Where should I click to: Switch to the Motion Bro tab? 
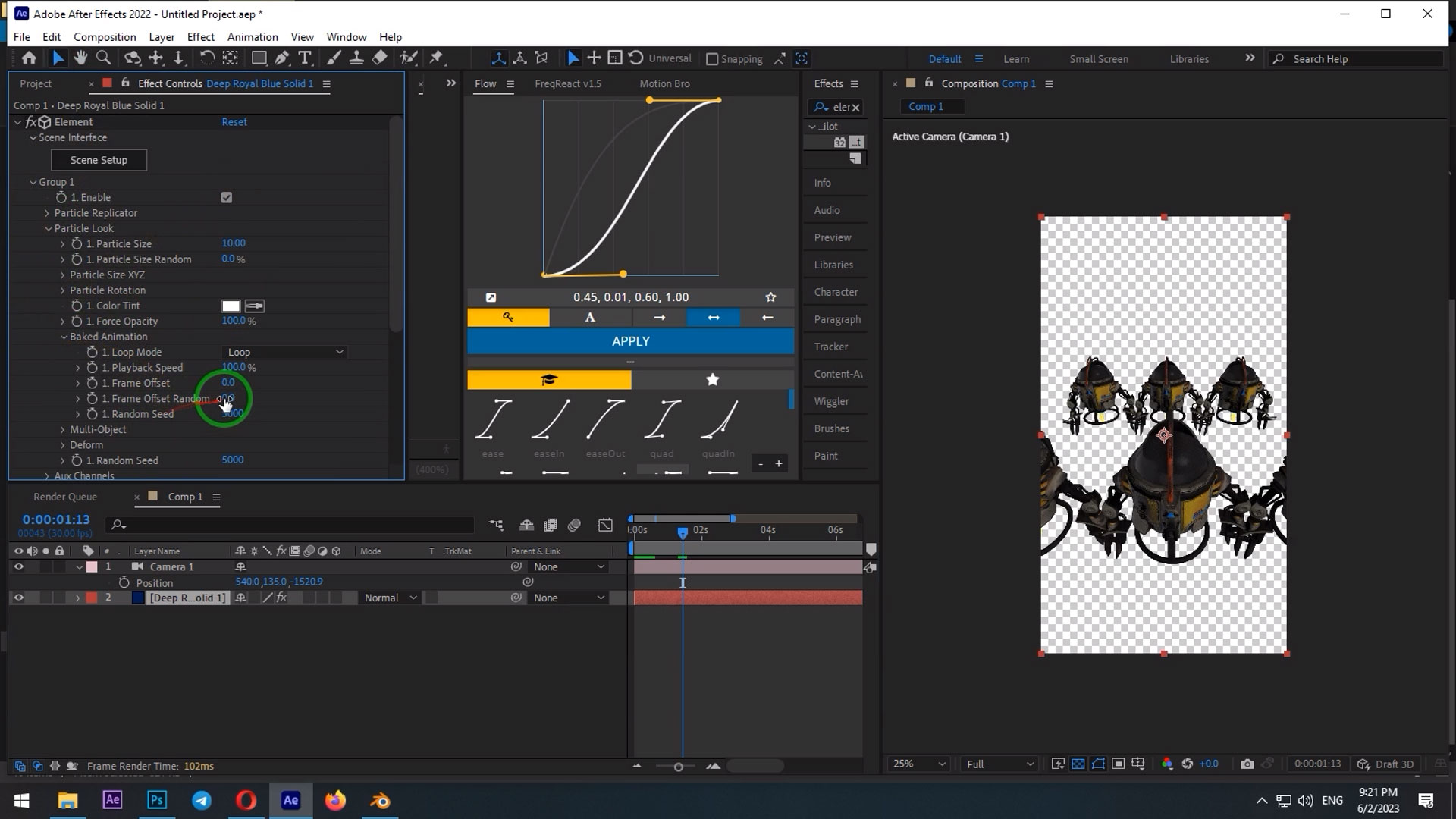coord(664,83)
